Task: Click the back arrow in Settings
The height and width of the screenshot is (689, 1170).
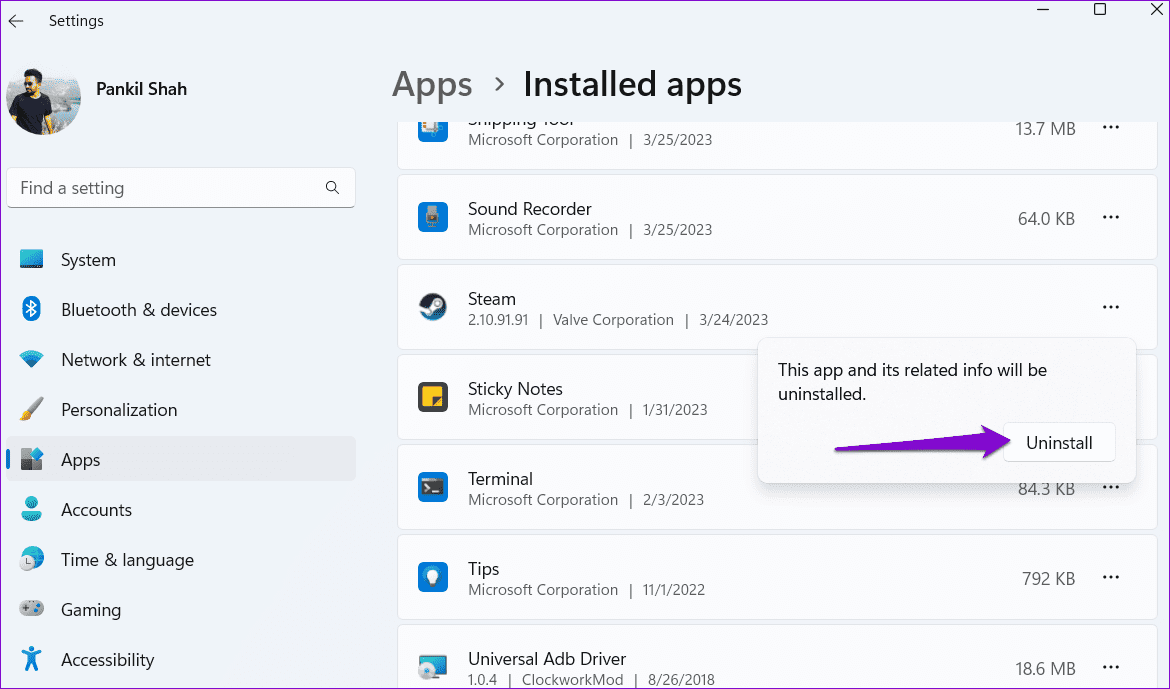Action: coord(16,21)
